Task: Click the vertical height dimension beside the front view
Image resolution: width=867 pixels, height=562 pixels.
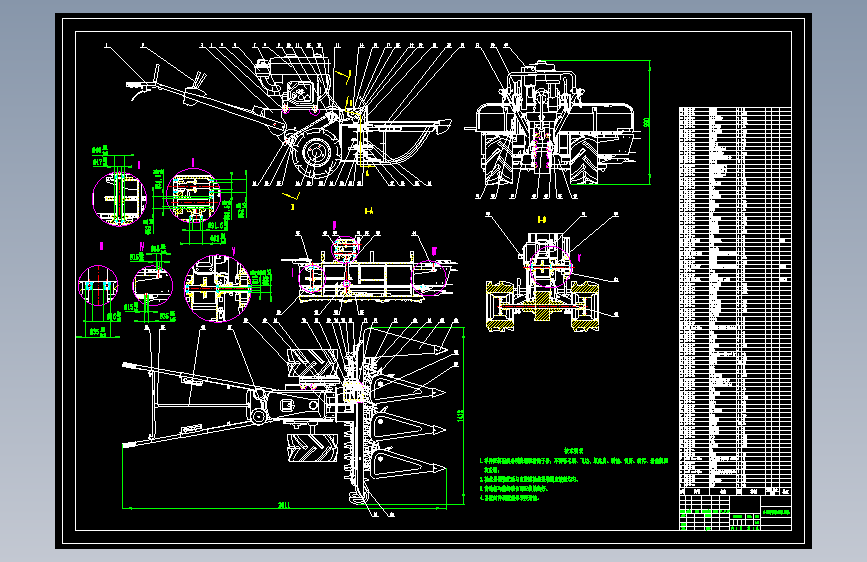Action: point(648,122)
